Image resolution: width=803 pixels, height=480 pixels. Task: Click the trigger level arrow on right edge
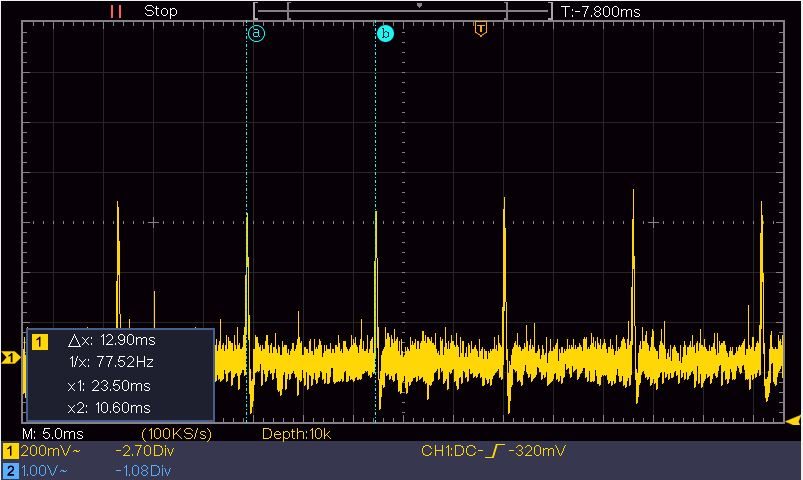793,421
